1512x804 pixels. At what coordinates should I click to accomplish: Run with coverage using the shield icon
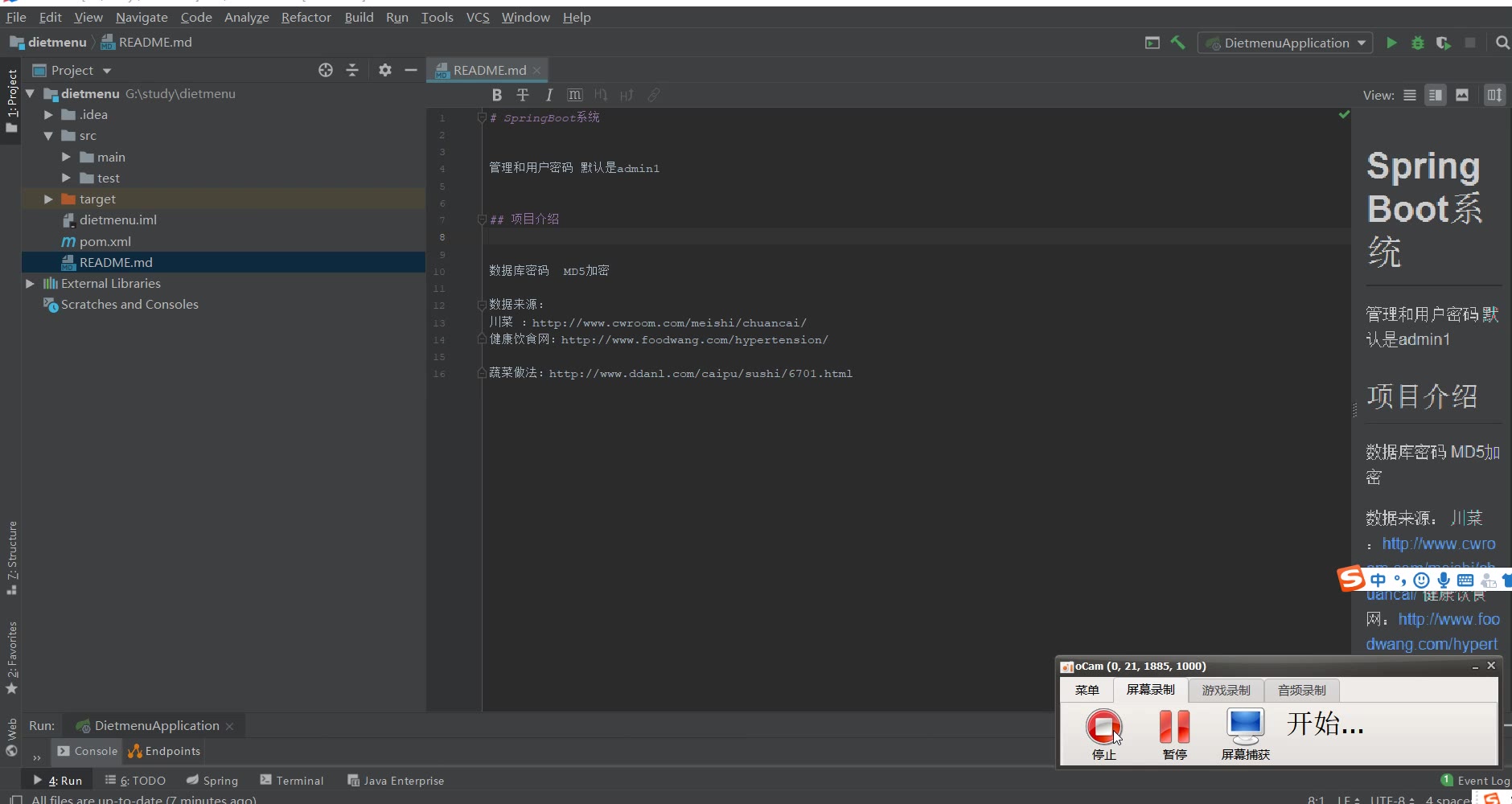click(x=1444, y=43)
